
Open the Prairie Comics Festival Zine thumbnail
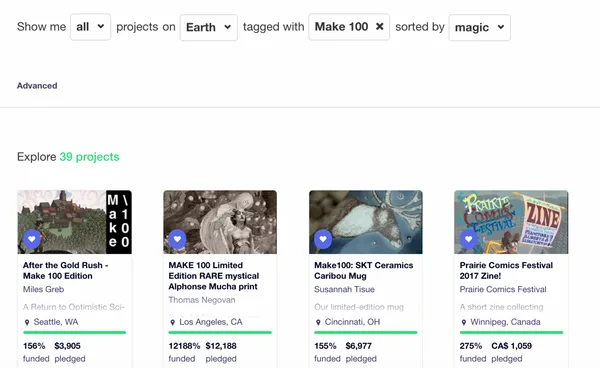click(x=511, y=222)
